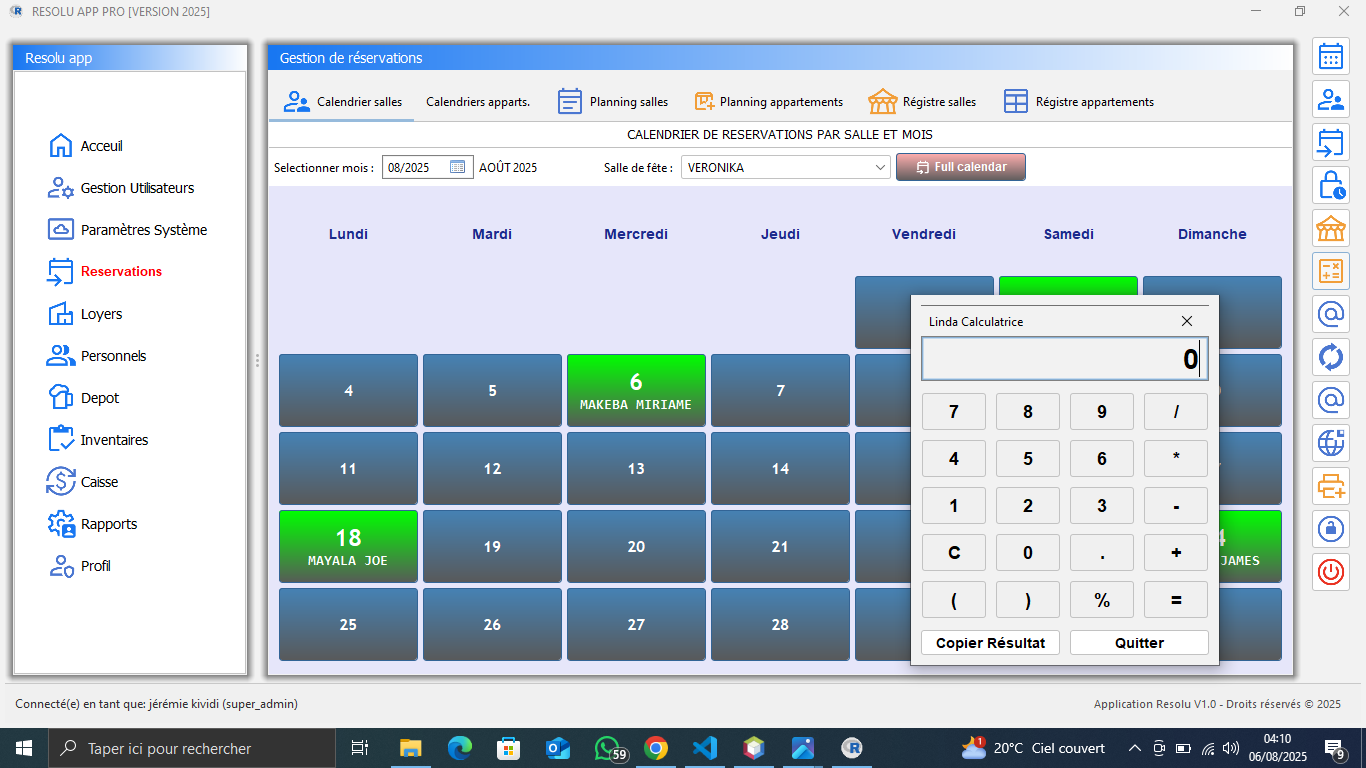Open Linda Calculatrice via the calculator sidebar icon
Screen dimensions: 1366x768
pyautogui.click(x=1330, y=270)
